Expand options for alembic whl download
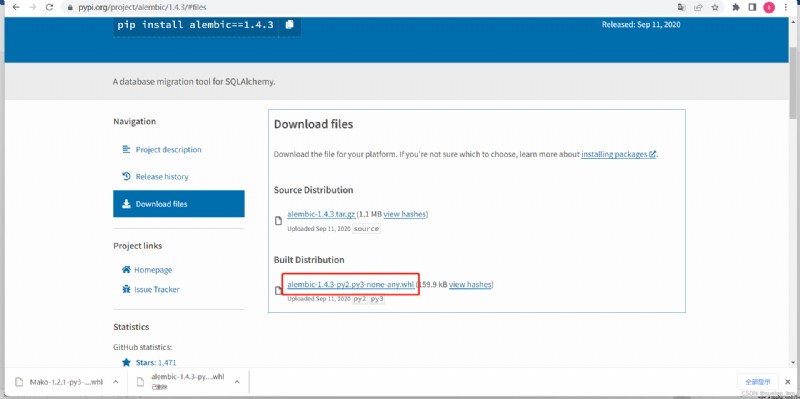The height and width of the screenshot is (399, 800). pyautogui.click(x=237, y=382)
